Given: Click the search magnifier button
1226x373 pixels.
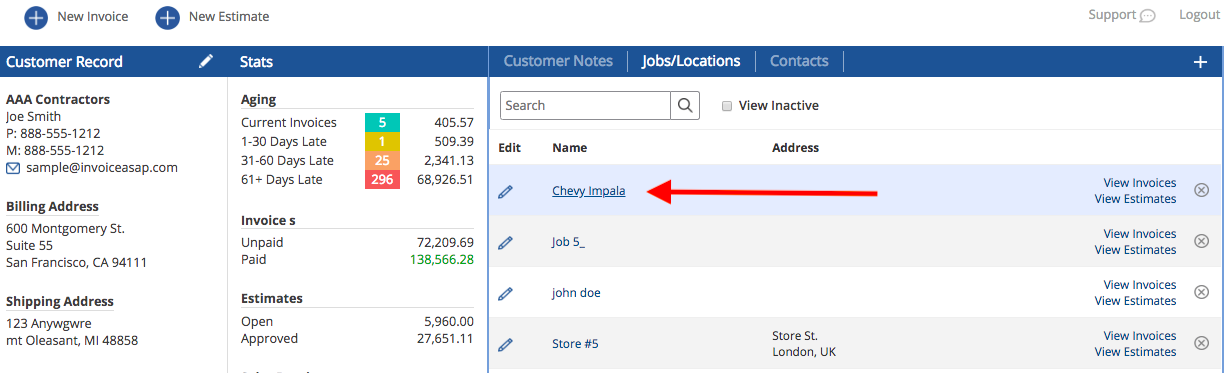Looking at the screenshot, I should click(685, 105).
